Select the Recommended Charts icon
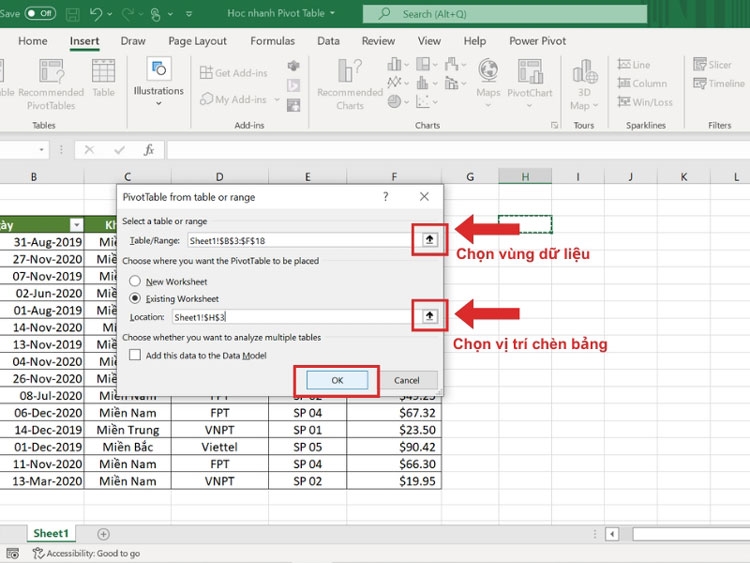750x563 pixels. [350, 85]
